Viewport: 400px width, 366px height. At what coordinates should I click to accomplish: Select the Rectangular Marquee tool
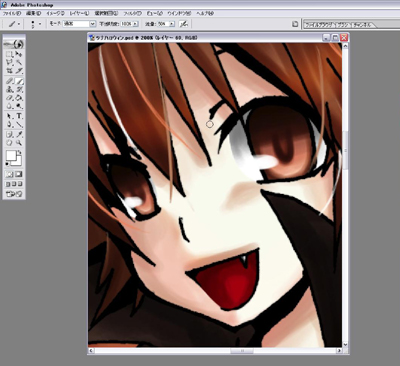coord(9,54)
